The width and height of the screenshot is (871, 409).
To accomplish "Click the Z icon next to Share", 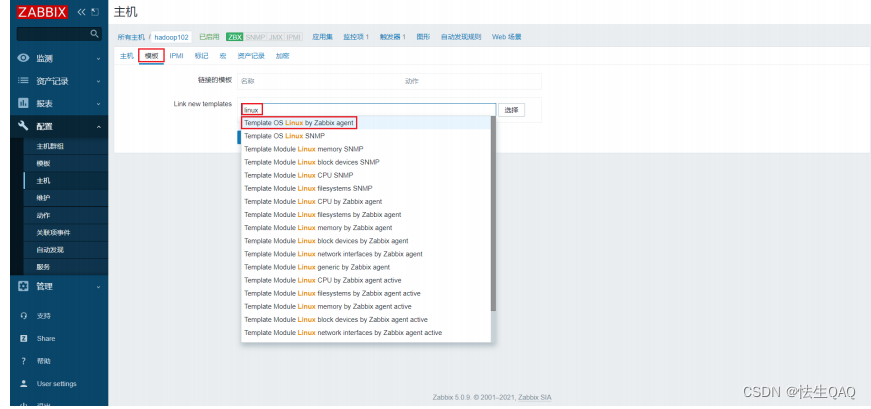I will coord(23,338).
